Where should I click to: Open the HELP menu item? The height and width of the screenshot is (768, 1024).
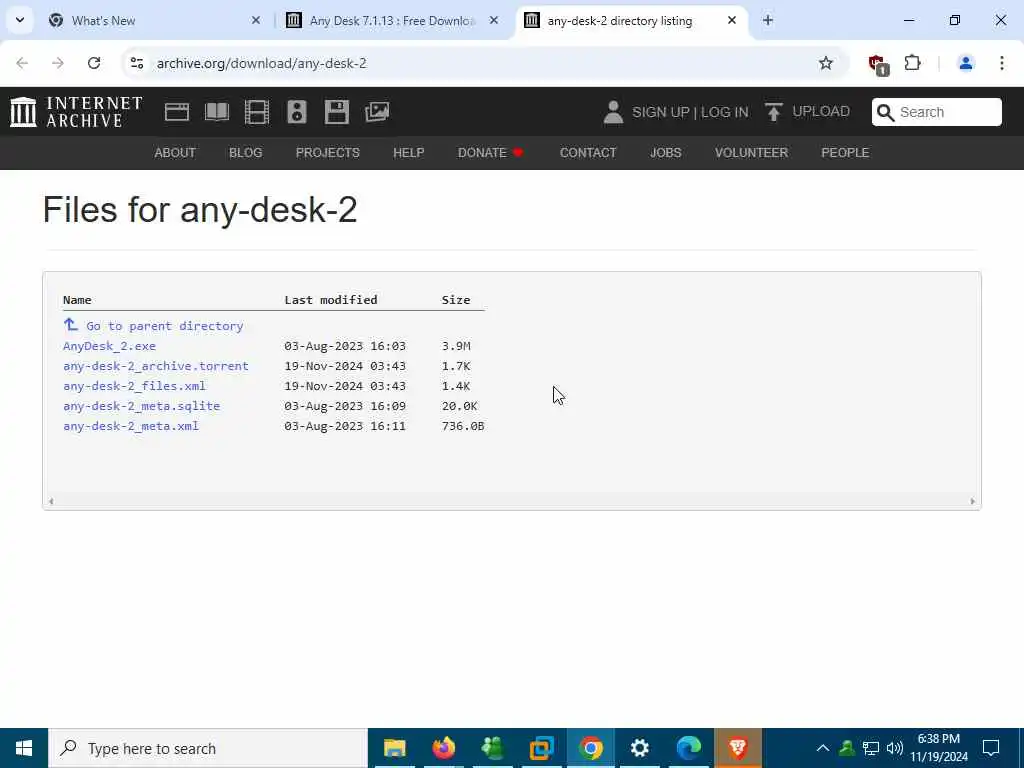(x=409, y=153)
